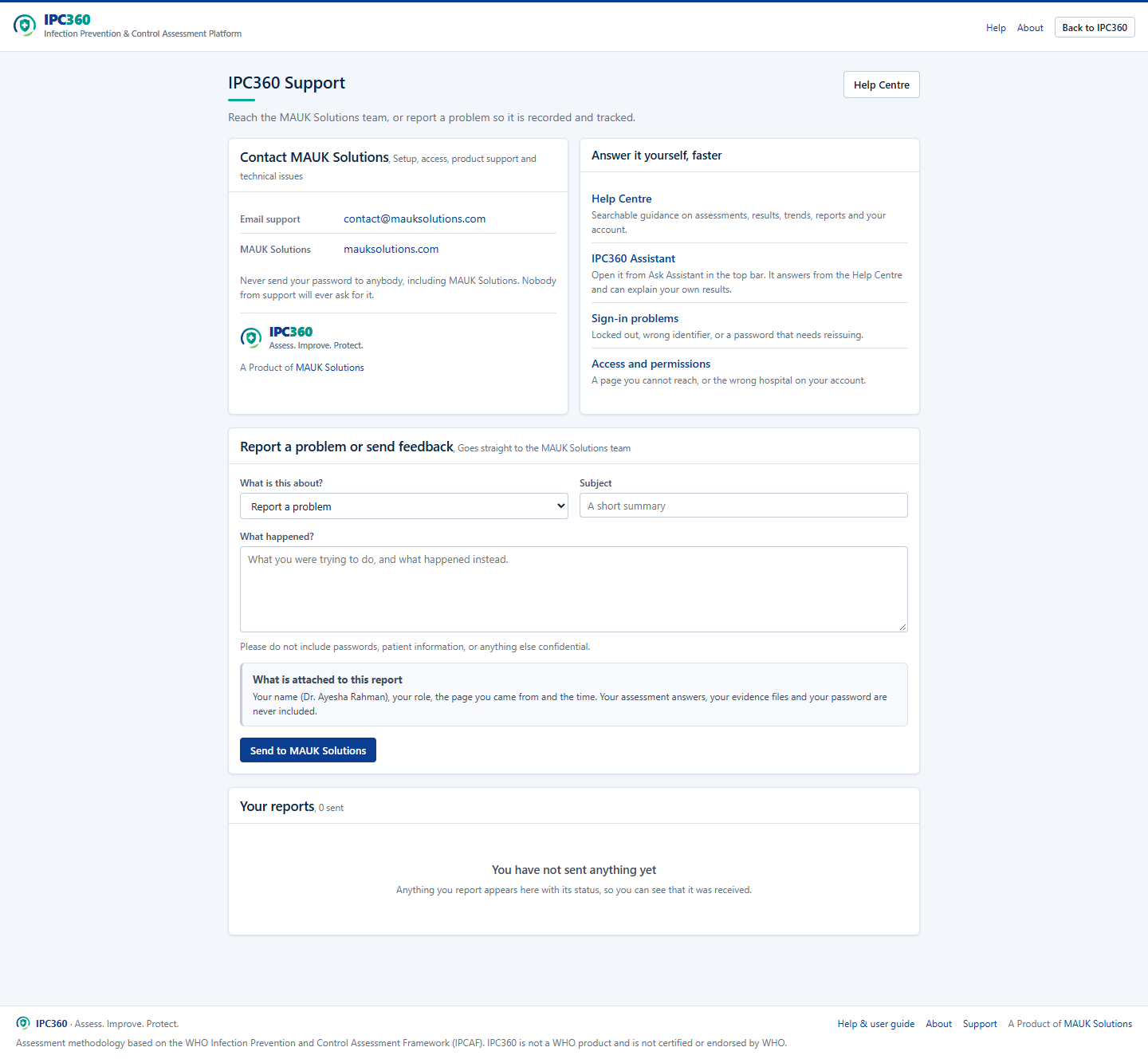This screenshot has height=1059, width=1148.
Task: Open Help Centre link in Answer it yourself
Action: pyautogui.click(x=621, y=199)
